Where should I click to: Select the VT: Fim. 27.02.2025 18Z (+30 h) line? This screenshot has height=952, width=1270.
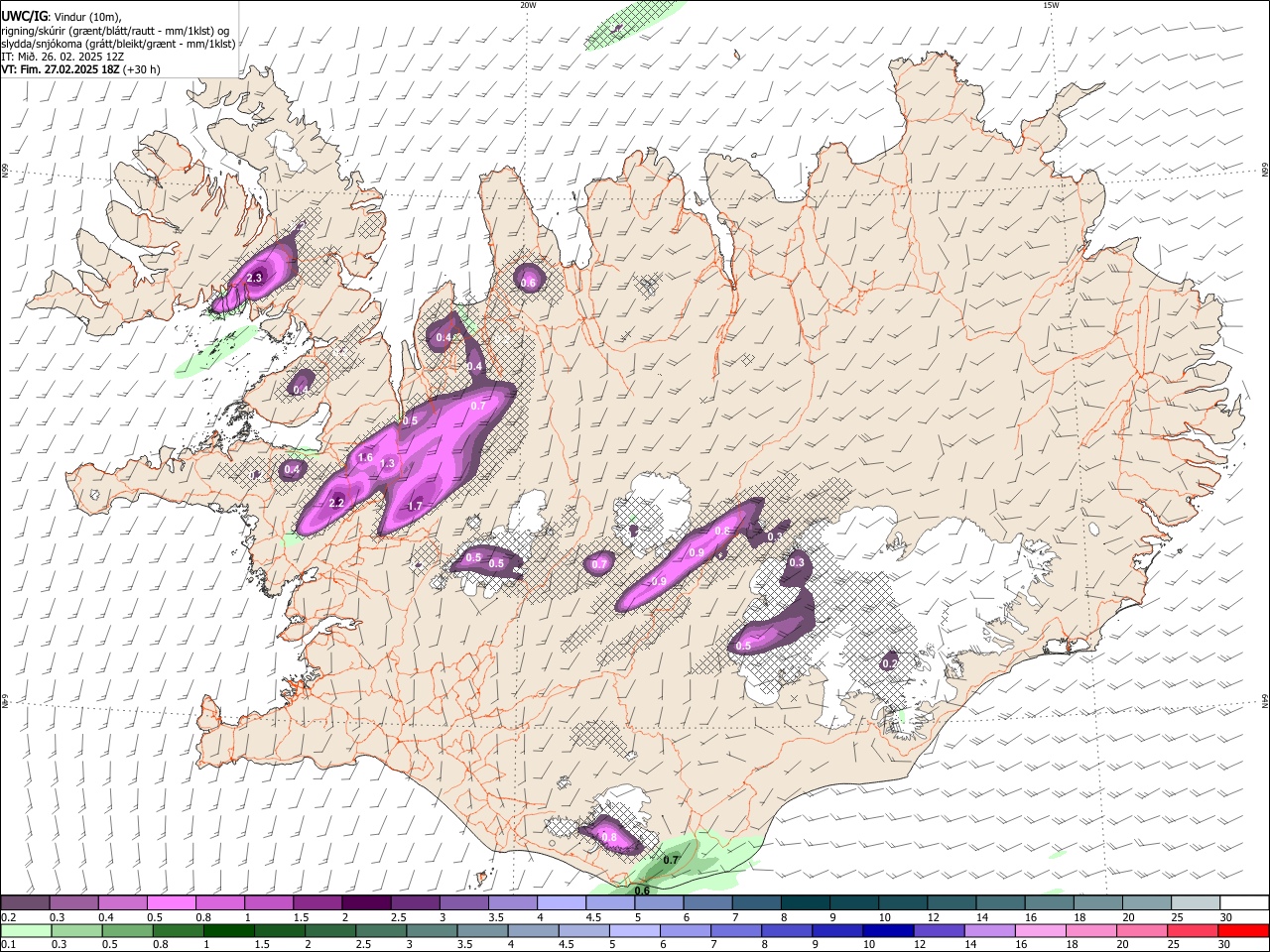pyautogui.click(x=80, y=69)
